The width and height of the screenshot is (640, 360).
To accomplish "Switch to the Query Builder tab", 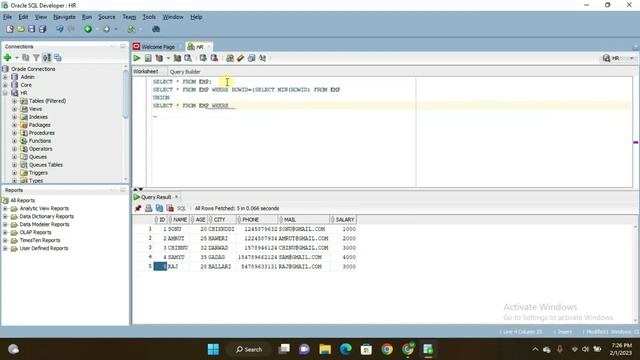I will tap(185, 72).
